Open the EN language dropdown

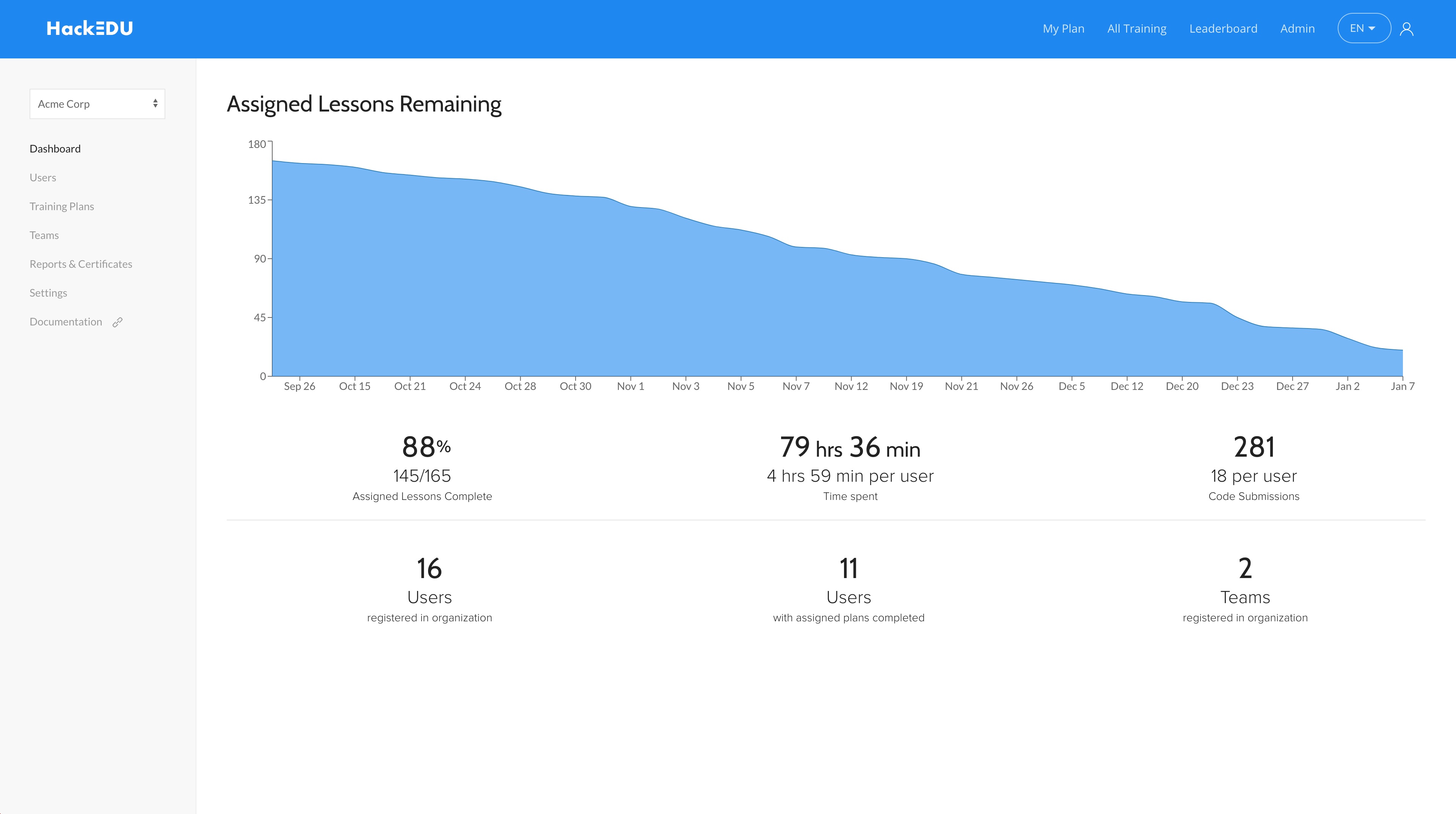coord(1364,28)
